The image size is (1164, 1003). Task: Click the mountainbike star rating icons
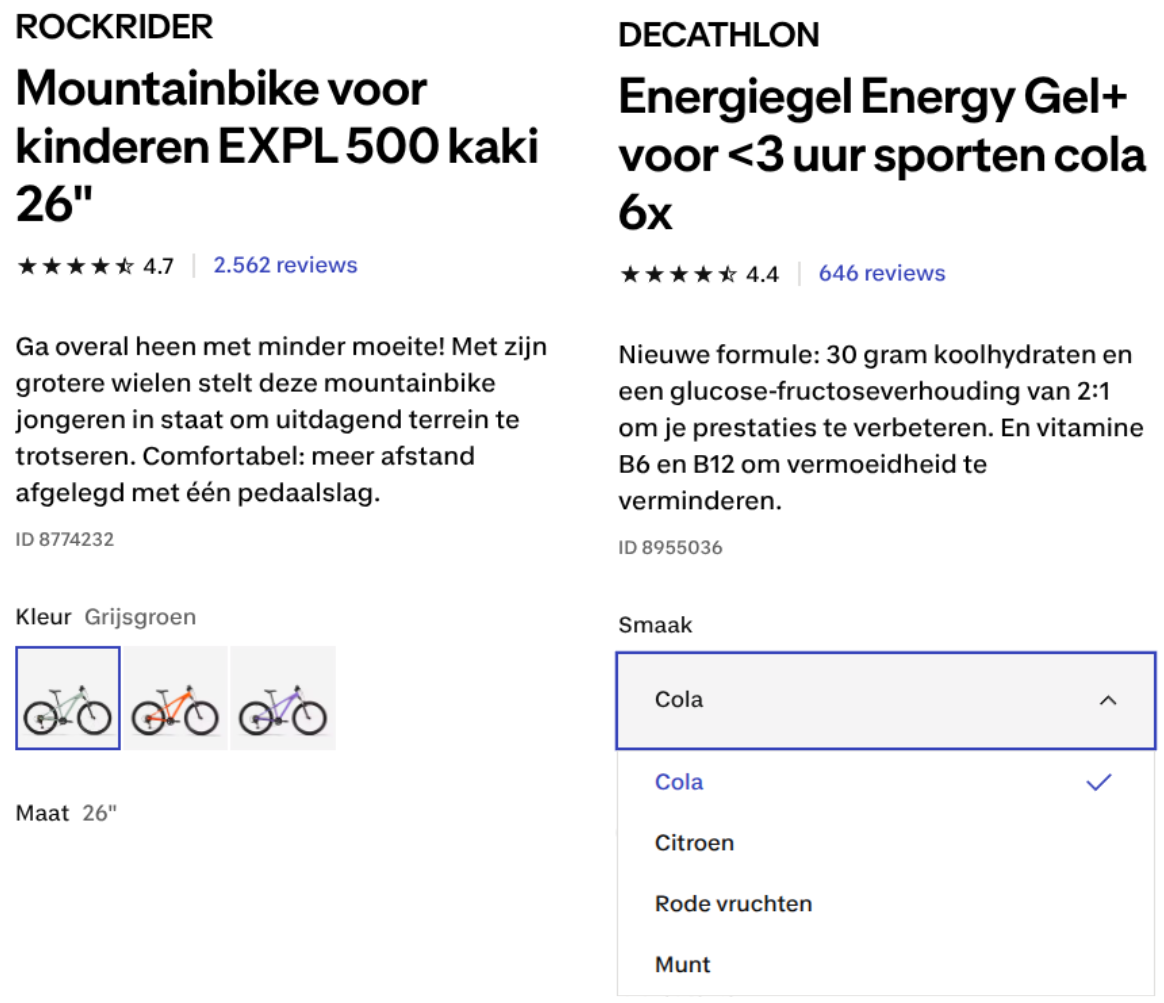75,266
